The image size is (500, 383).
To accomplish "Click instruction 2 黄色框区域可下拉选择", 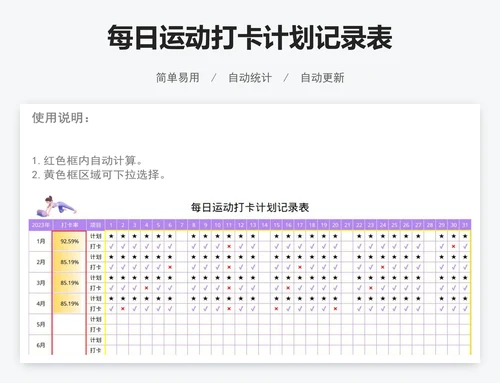I will pyautogui.click(x=98, y=175).
